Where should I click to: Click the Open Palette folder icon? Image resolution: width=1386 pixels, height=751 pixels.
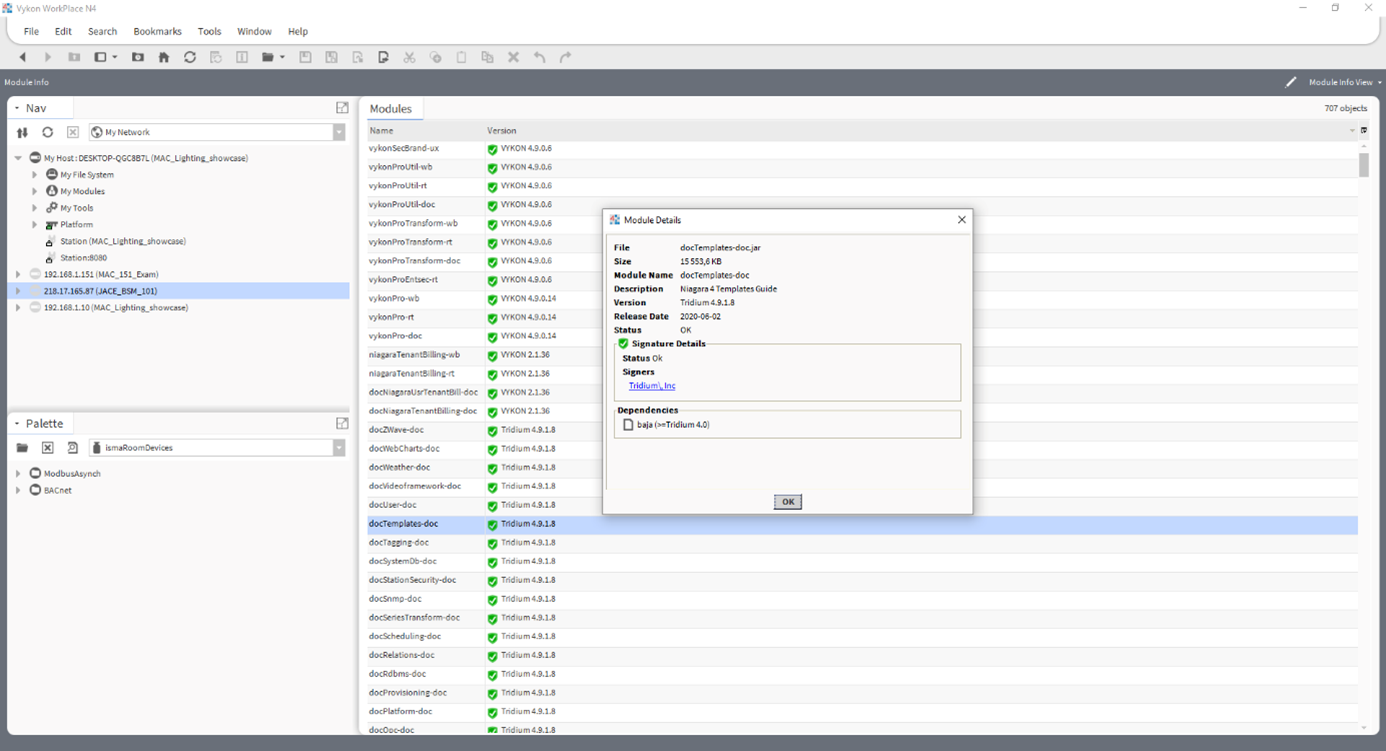point(22,448)
